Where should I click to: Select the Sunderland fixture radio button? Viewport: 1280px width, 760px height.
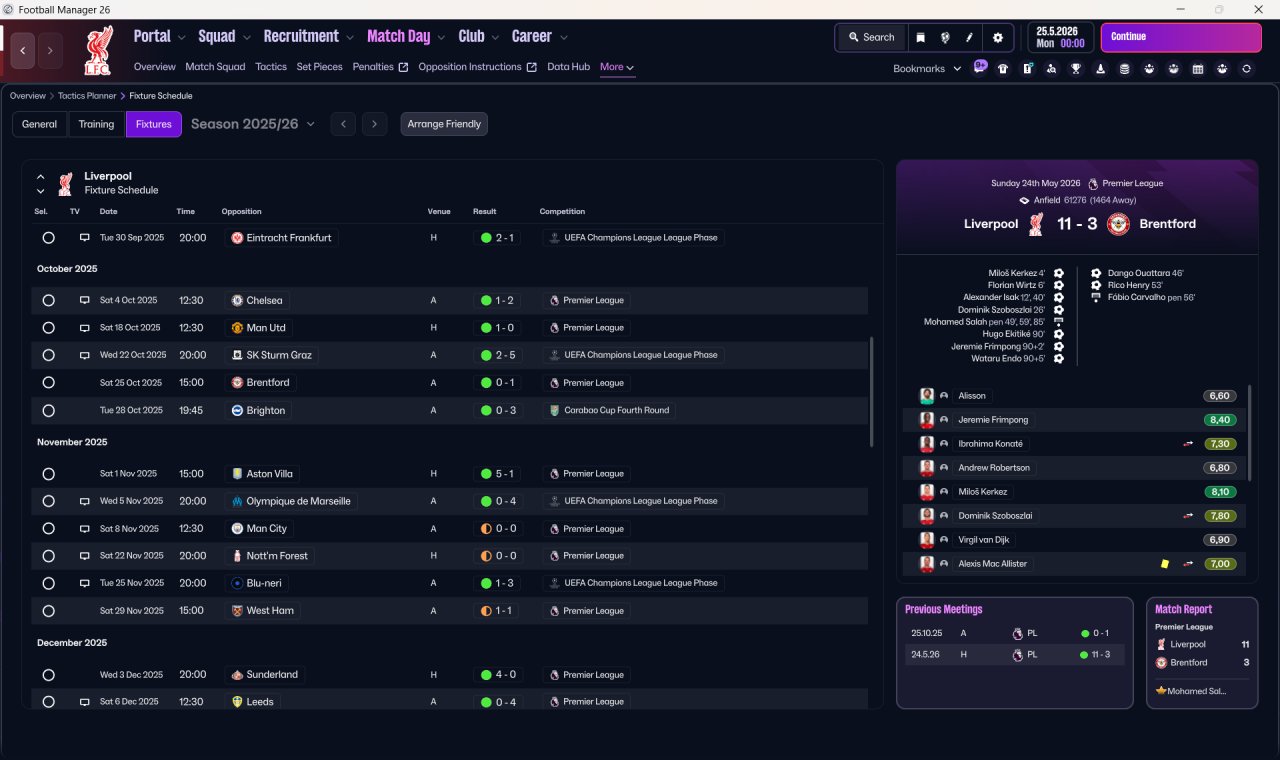click(x=48, y=675)
